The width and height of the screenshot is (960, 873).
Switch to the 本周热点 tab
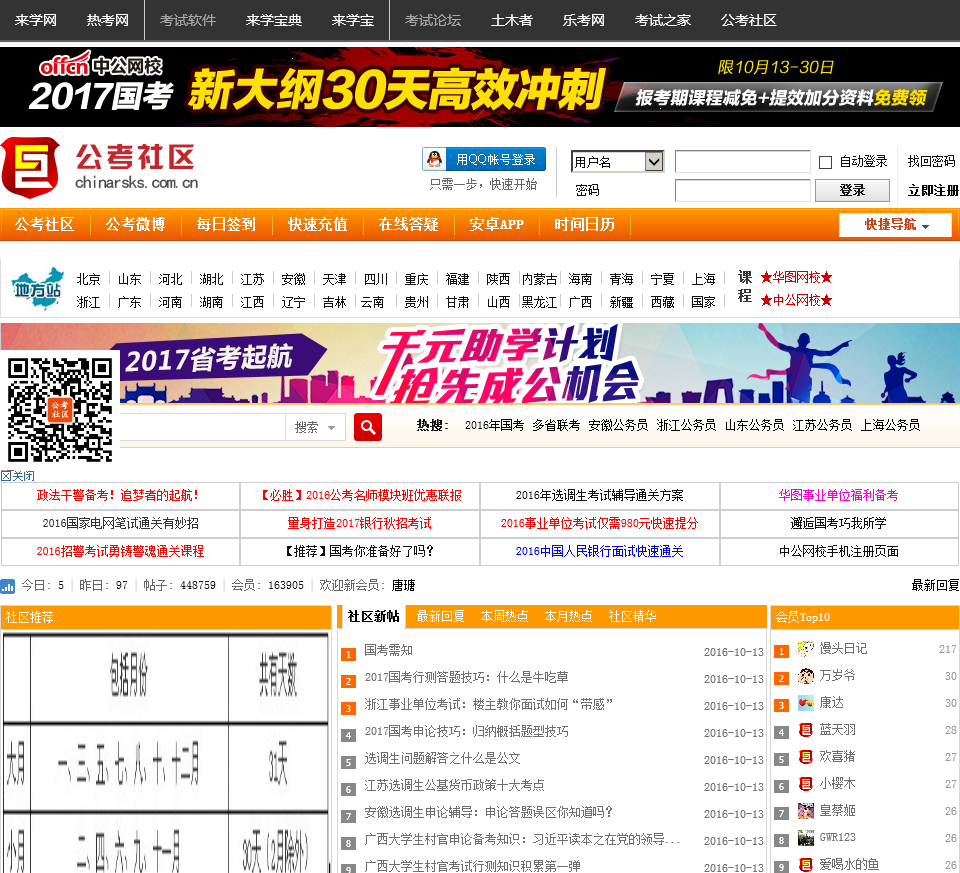[504, 616]
